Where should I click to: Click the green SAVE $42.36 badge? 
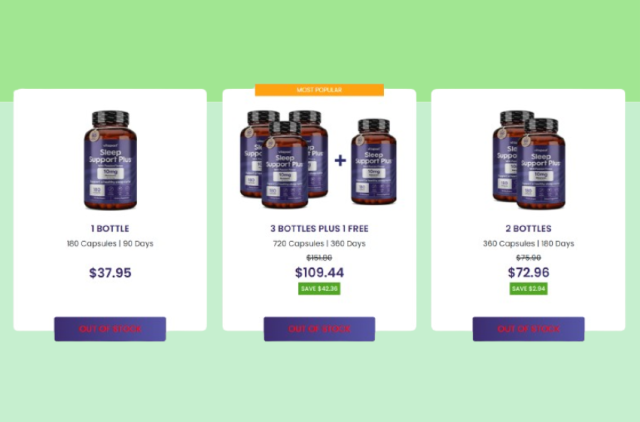pyautogui.click(x=319, y=289)
